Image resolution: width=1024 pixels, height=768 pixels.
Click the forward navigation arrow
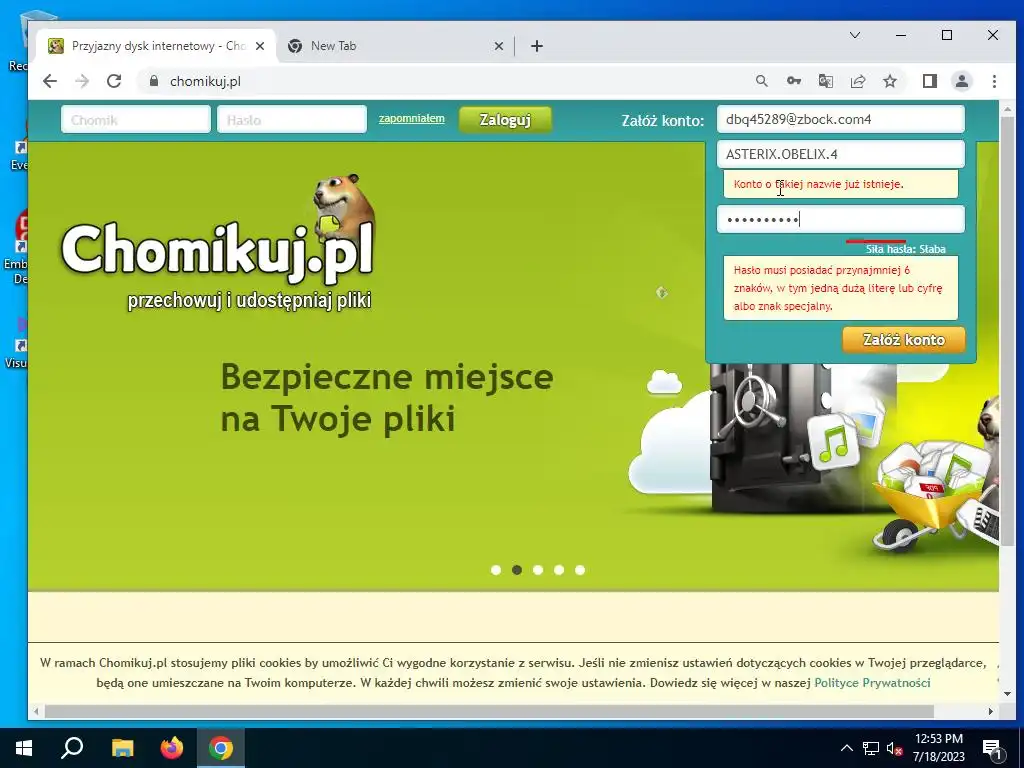click(x=82, y=81)
